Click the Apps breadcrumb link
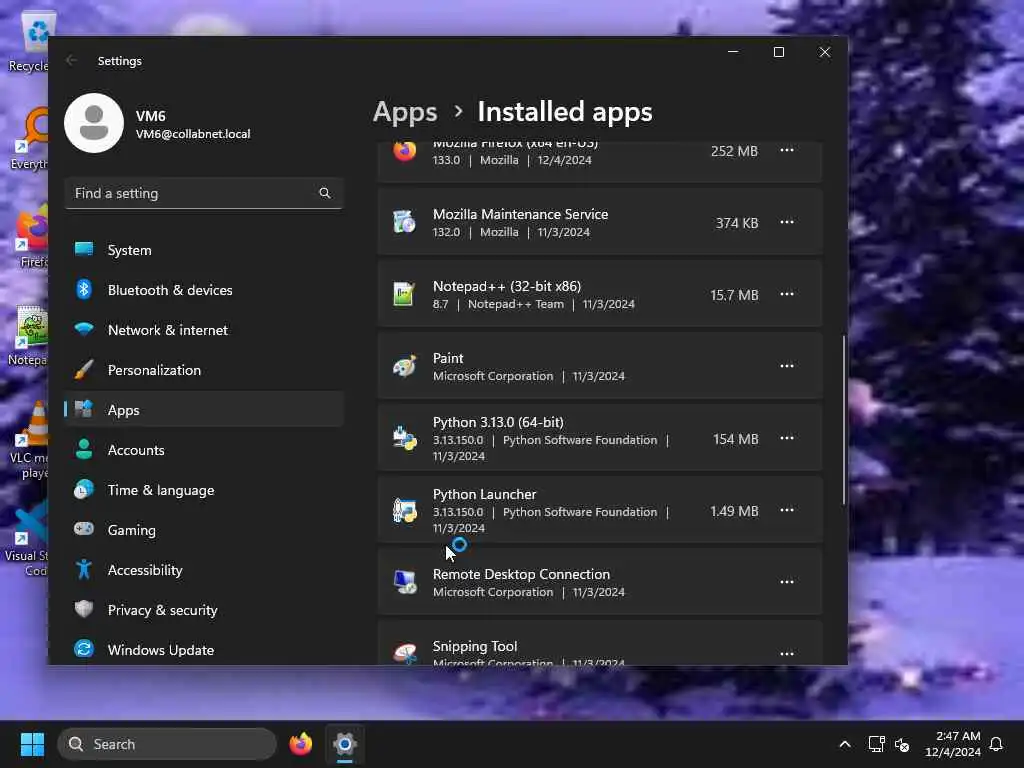 click(x=405, y=112)
